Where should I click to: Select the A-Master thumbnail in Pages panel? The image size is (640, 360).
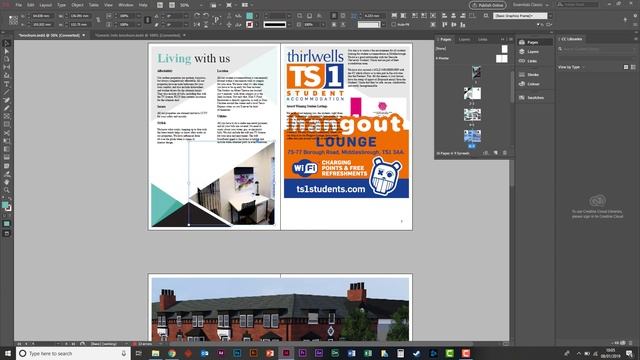pyautogui.click(x=502, y=58)
